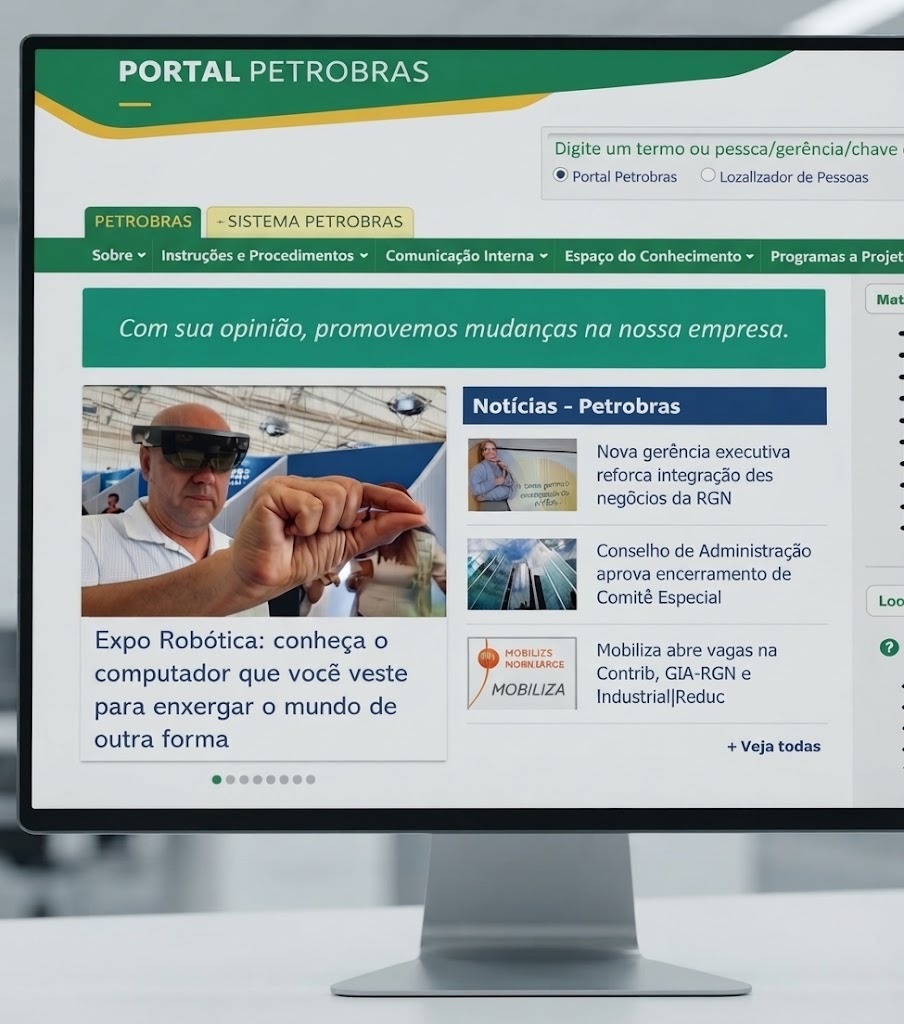Open Programas a Projetos menu item

pyautogui.click(x=837, y=257)
